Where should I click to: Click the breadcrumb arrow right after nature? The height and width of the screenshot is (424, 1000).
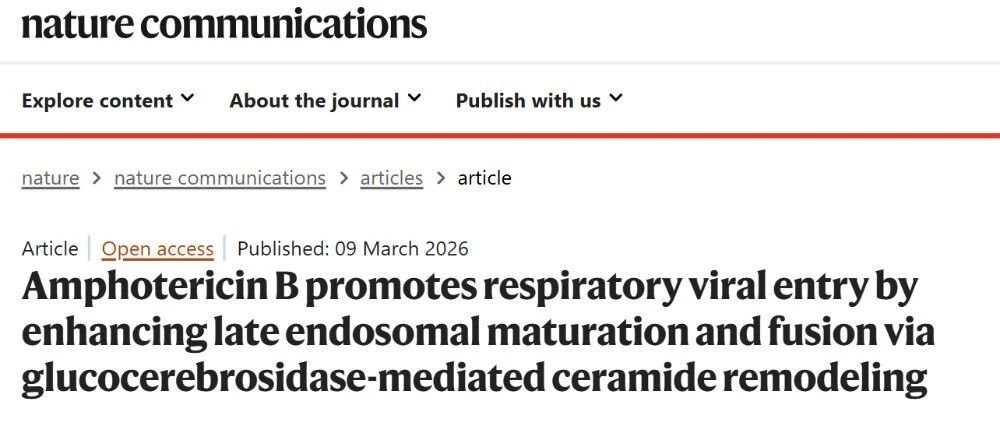(97, 178)
